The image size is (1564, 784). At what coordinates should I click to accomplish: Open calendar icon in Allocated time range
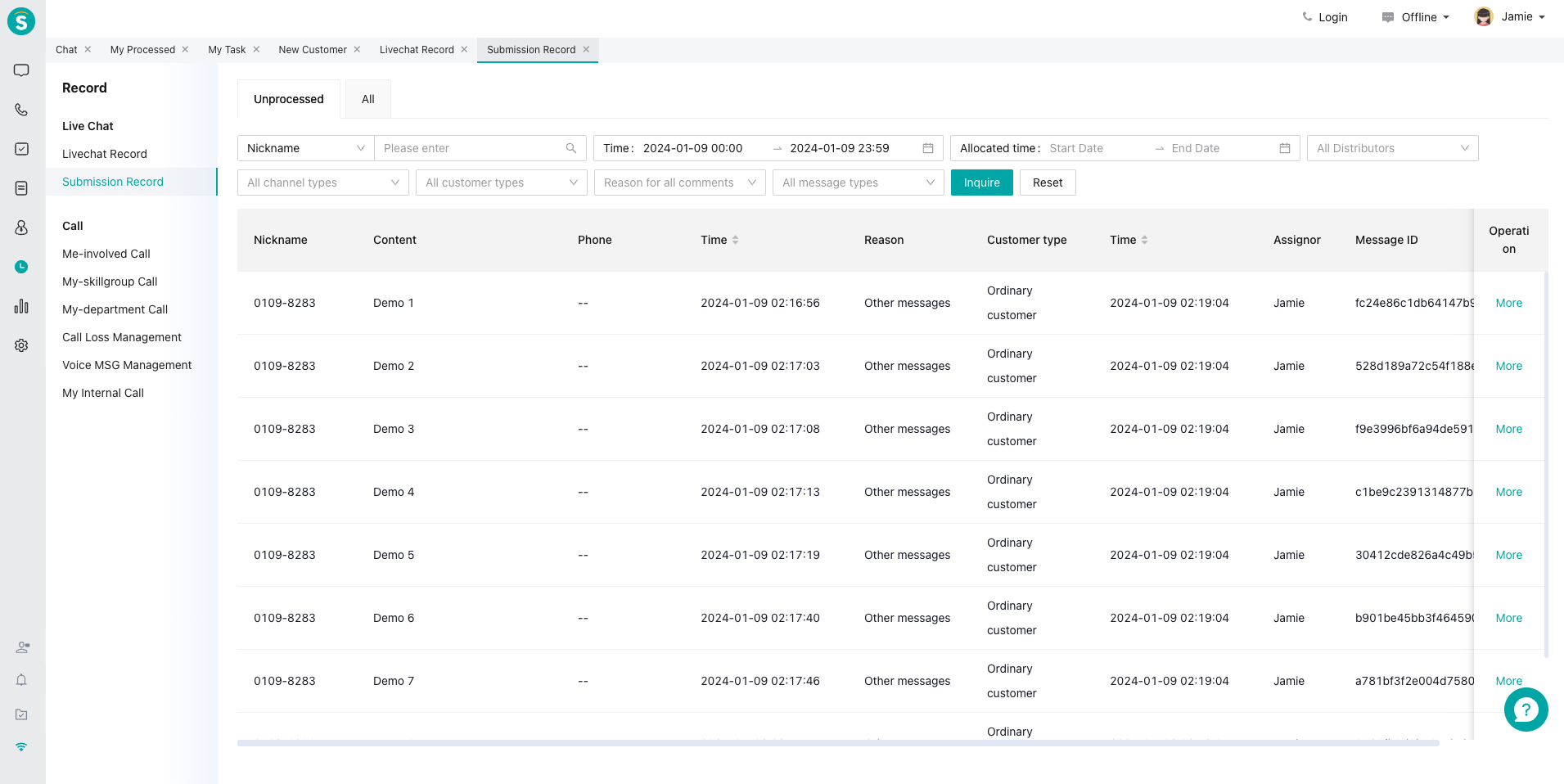1285,148
